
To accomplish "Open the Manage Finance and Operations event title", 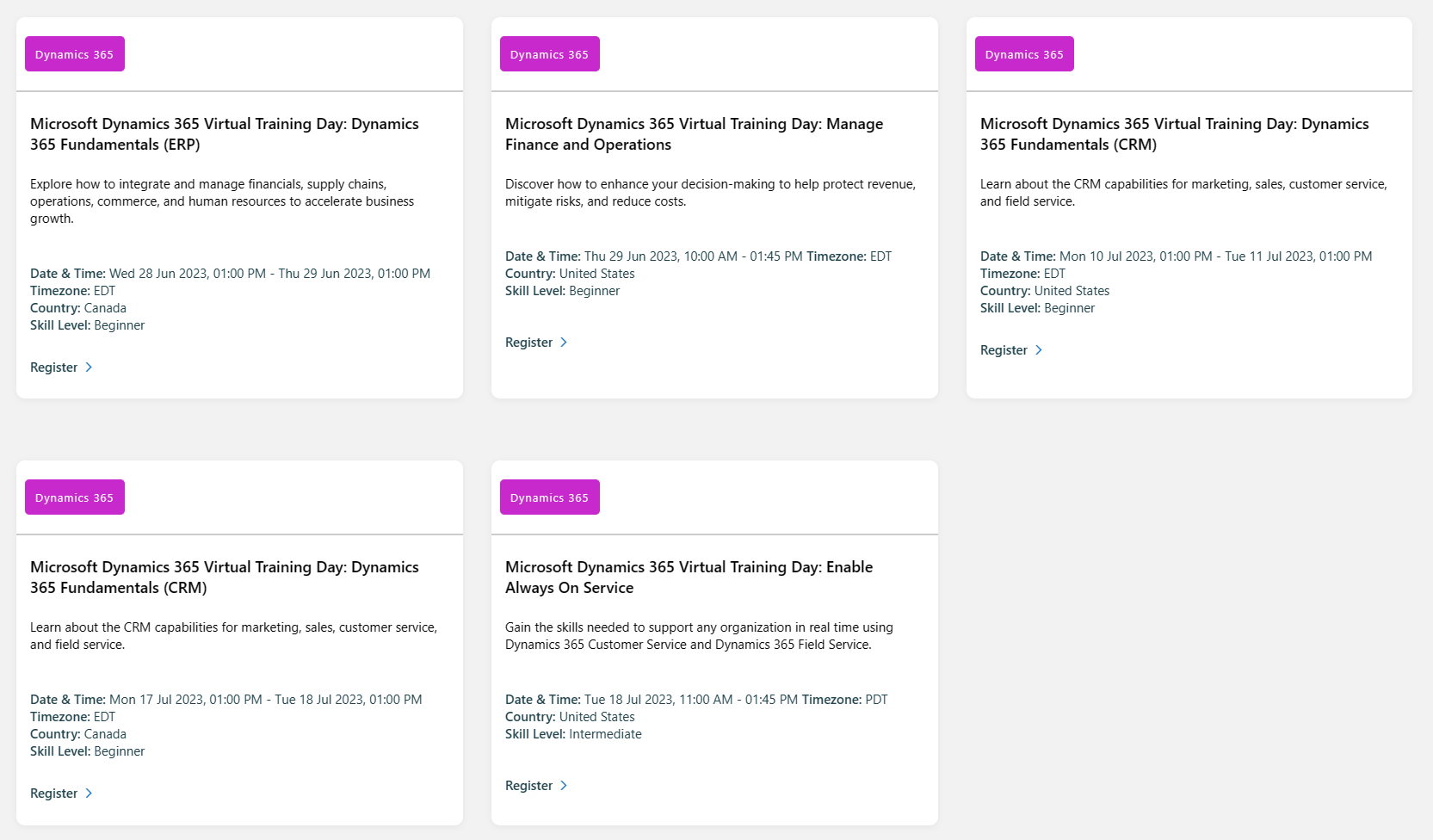I will [694, 133].
